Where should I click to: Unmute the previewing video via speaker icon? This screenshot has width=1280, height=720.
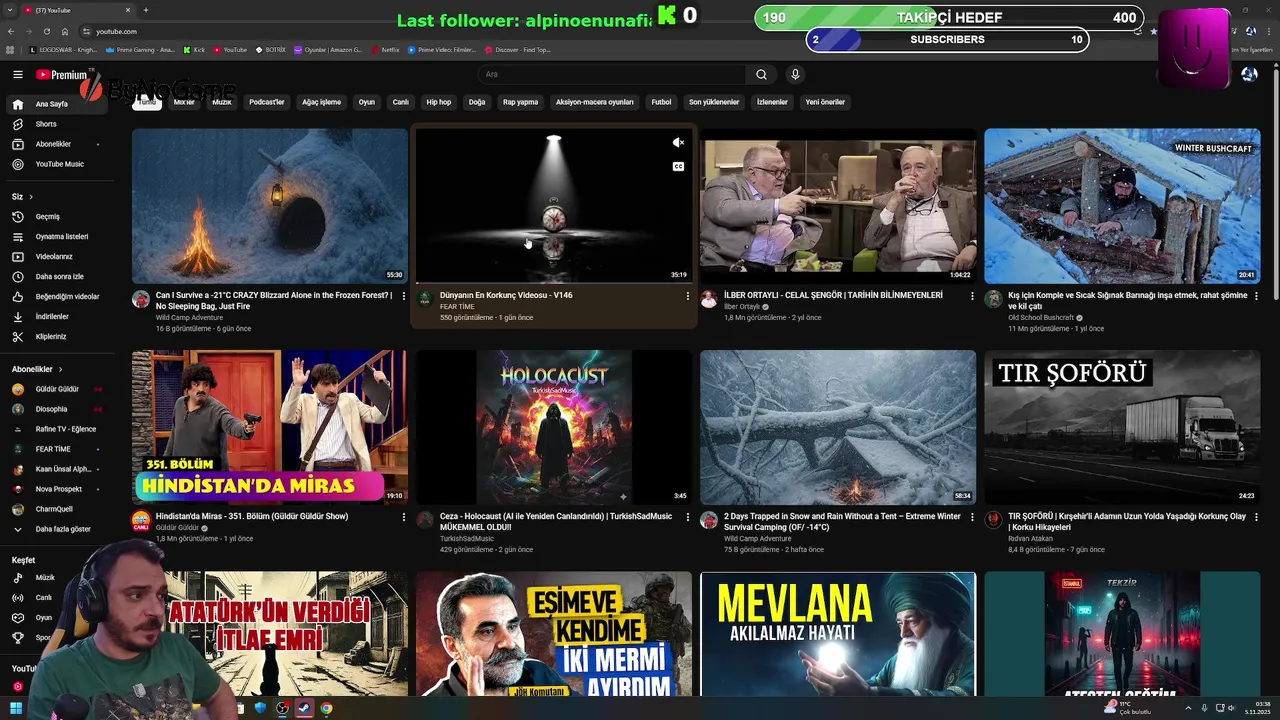pyautogui.click(x=678, y=143)
